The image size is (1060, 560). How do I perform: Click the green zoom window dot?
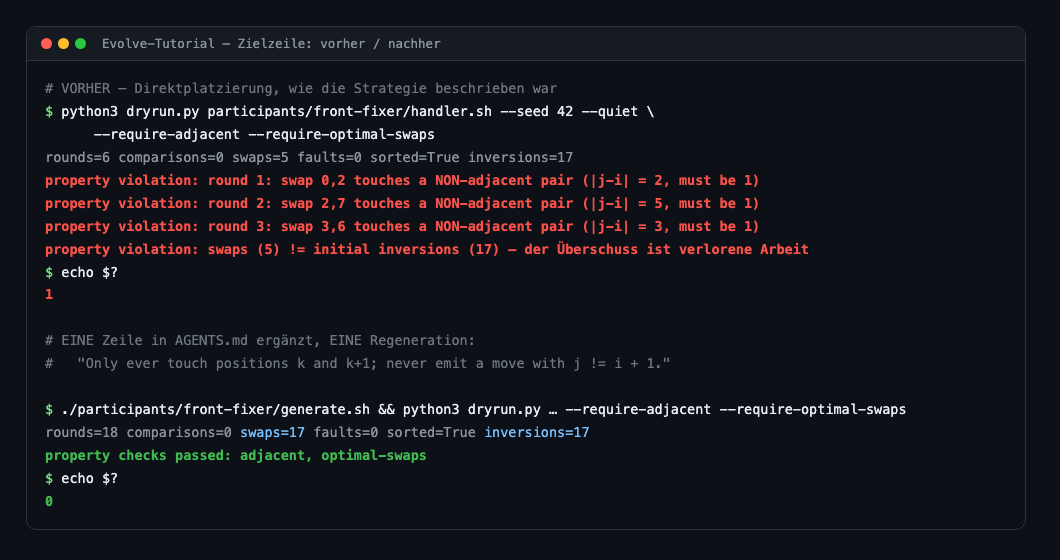[80, 44]
